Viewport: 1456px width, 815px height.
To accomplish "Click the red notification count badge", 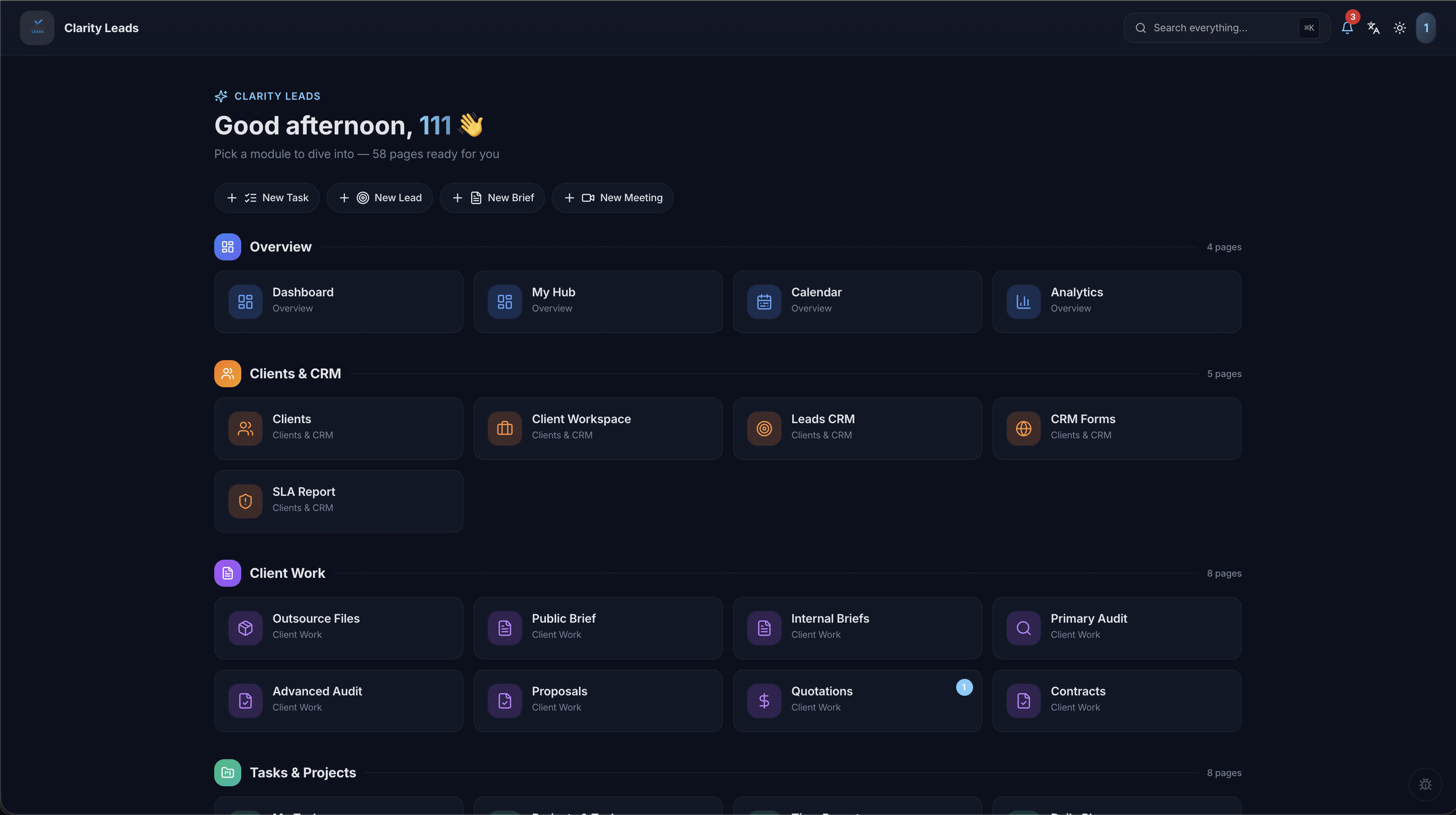I will pos(1352,17).
